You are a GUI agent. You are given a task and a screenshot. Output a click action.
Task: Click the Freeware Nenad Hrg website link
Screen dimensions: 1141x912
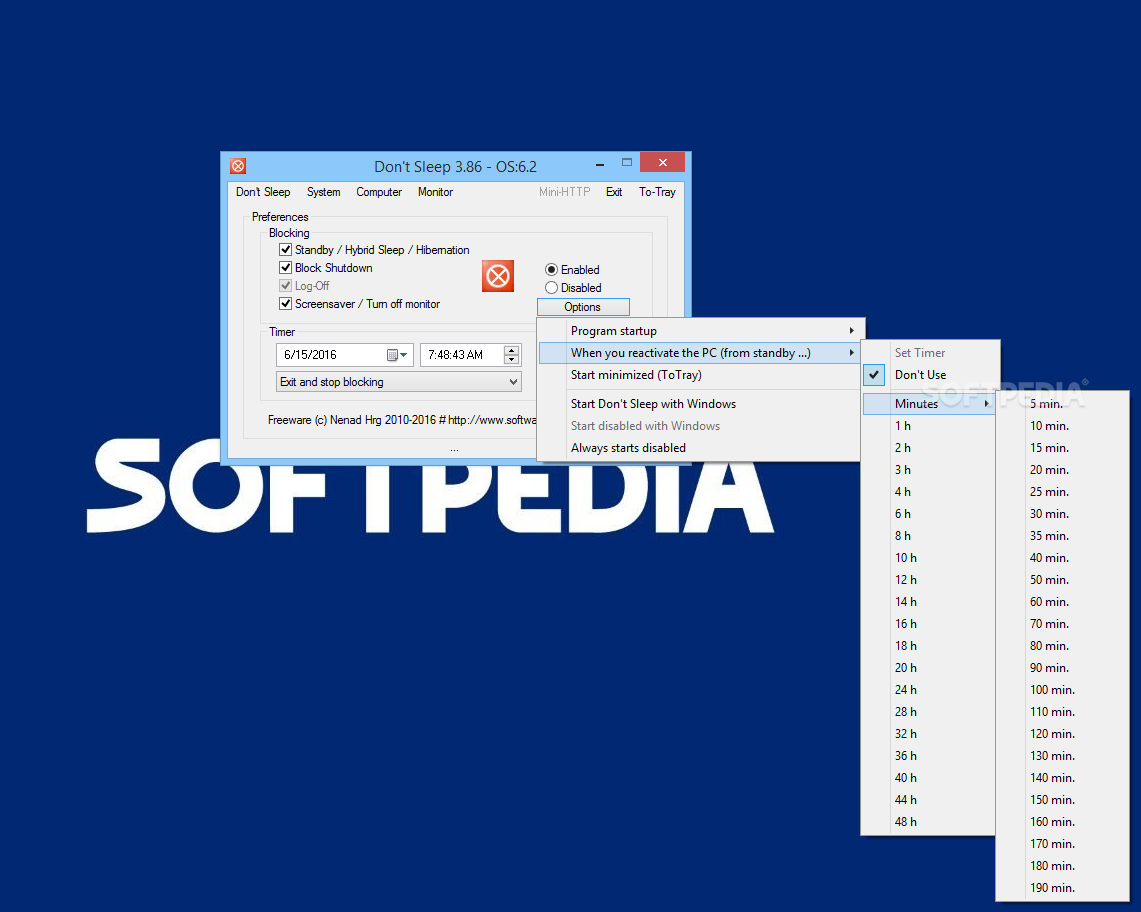402,420
